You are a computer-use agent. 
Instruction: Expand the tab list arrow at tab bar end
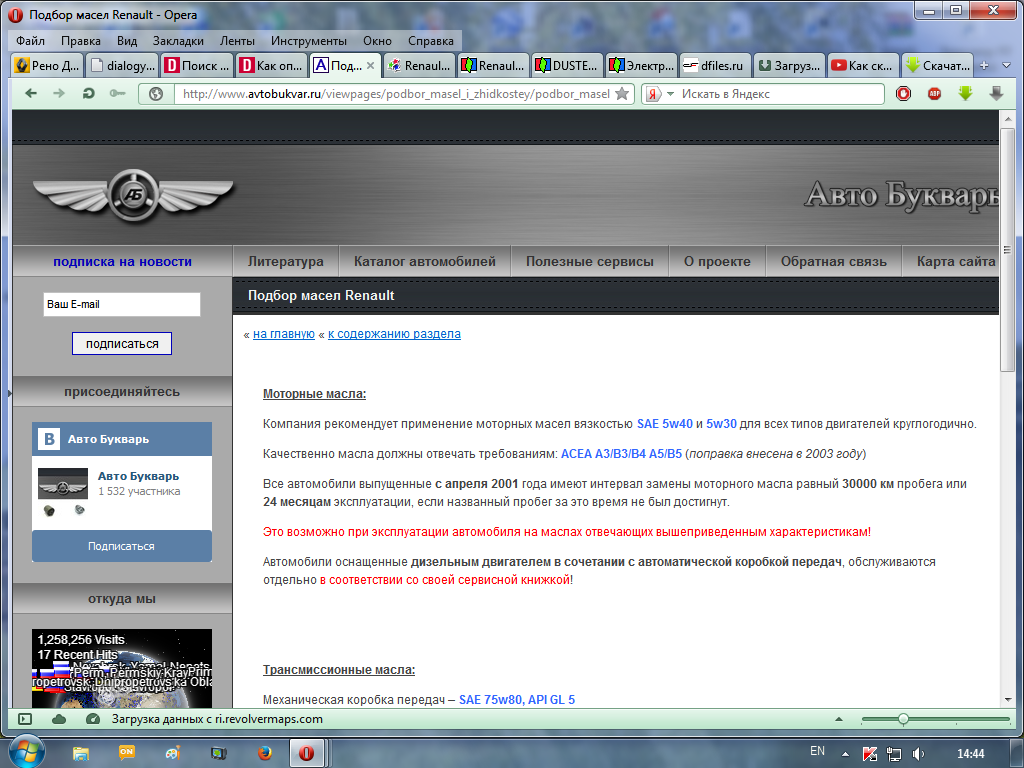pyautogui.click(x=1006, y=65)
